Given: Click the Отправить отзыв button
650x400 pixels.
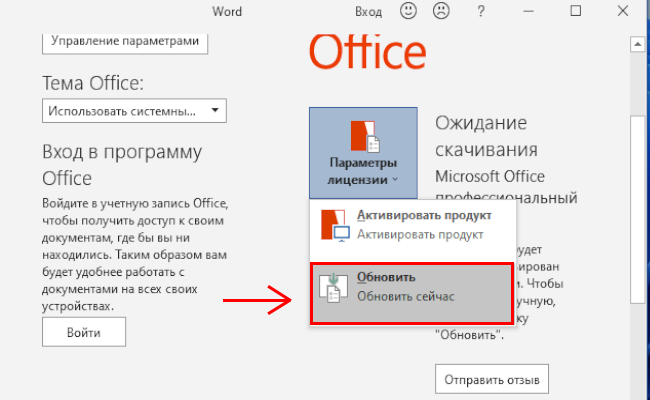Looking at the screenshot, I should (492, 379).
